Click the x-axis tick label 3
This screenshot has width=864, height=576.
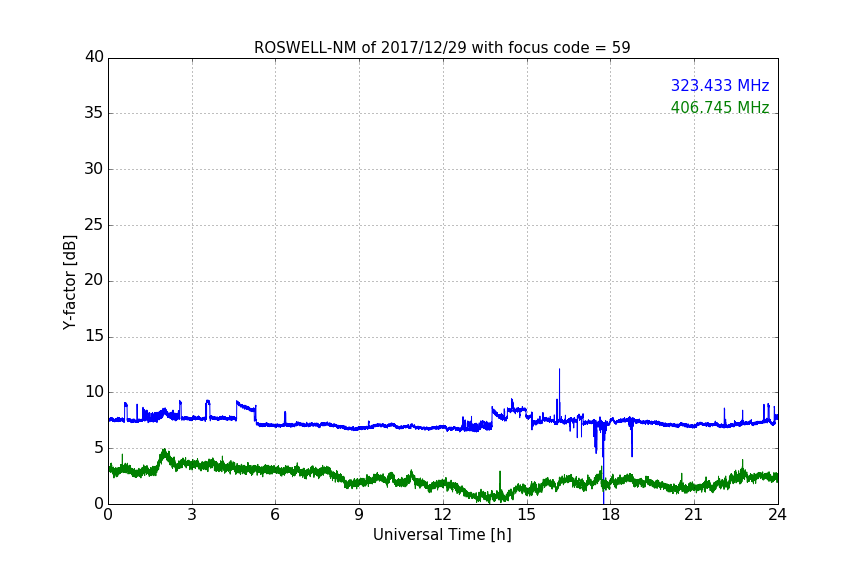click(x=192, y=515)
